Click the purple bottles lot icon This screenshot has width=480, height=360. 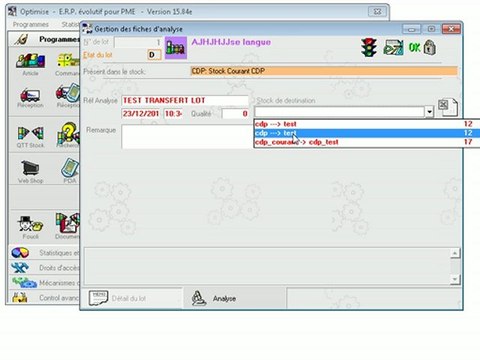coord(176,48)
